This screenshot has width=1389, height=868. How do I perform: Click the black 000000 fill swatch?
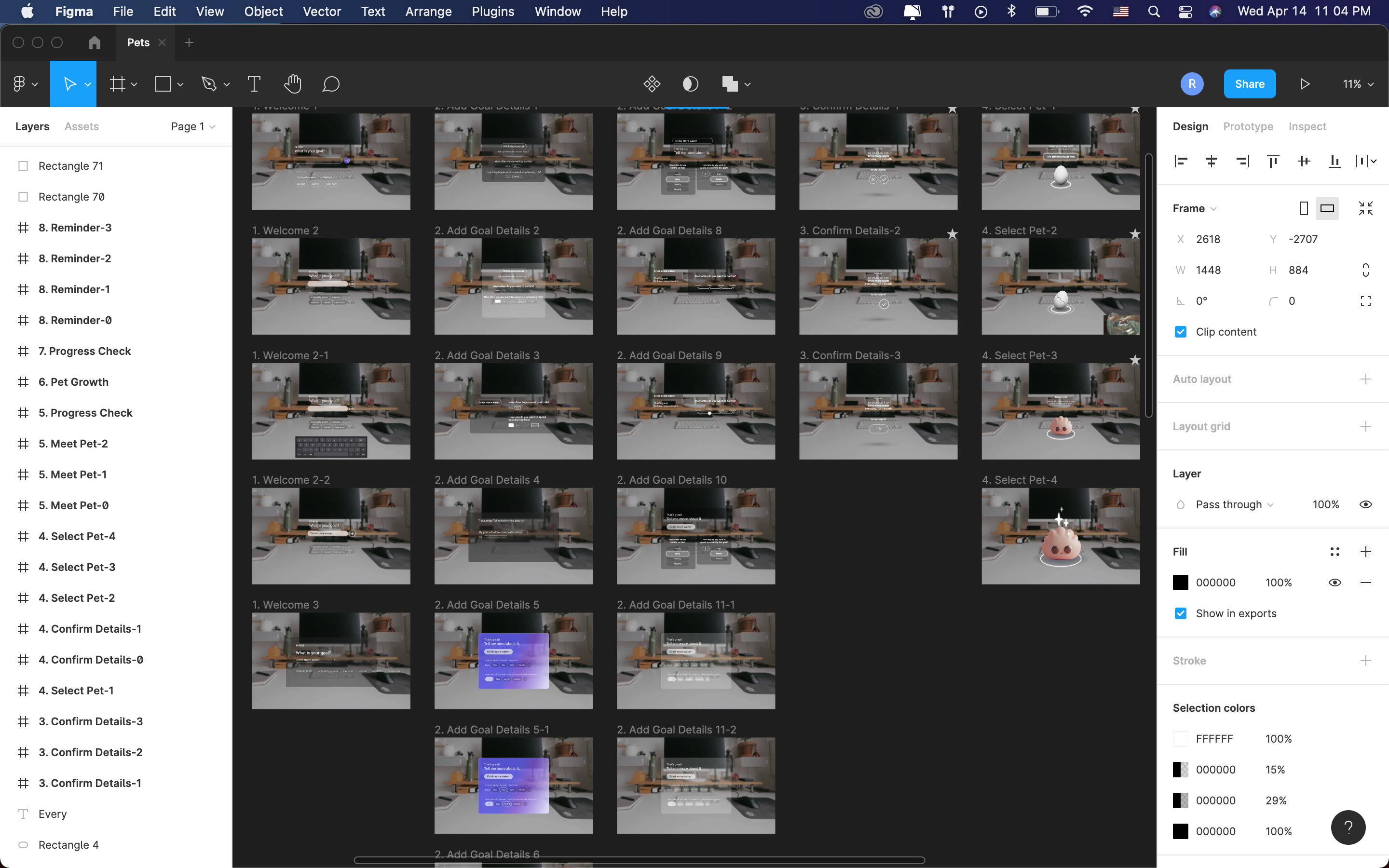click(x=1181, y=583)
